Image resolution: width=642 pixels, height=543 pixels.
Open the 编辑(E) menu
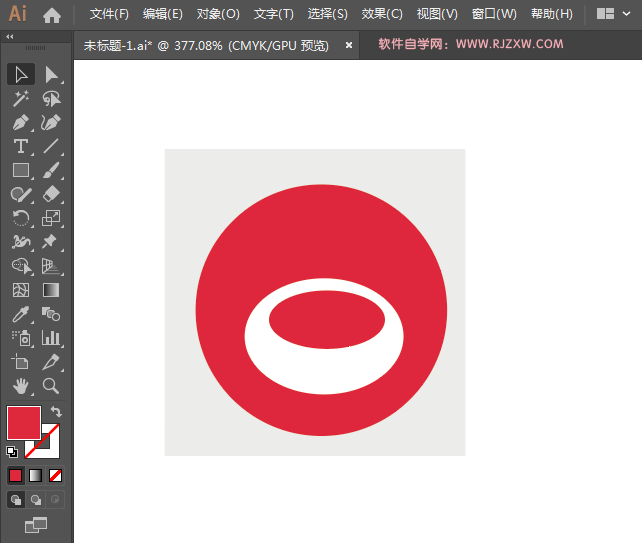click(163, 14)
